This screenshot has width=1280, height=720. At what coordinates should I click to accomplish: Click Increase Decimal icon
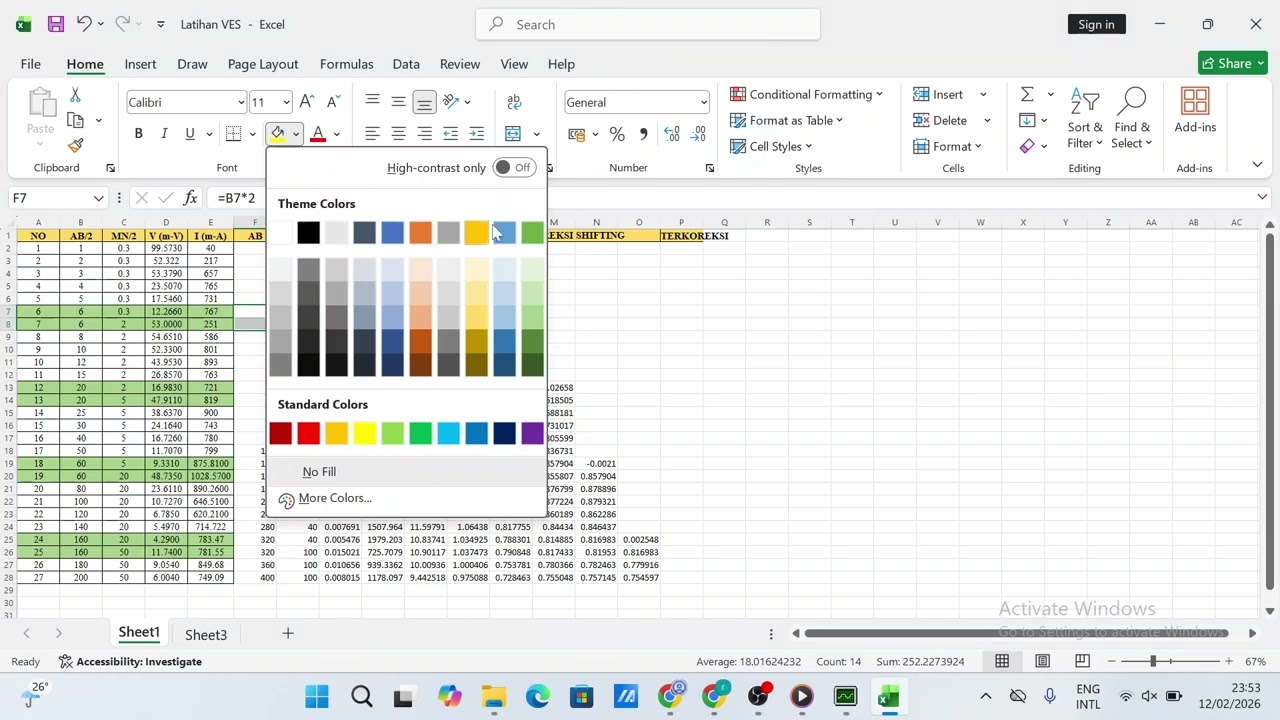tap(672, 134)
